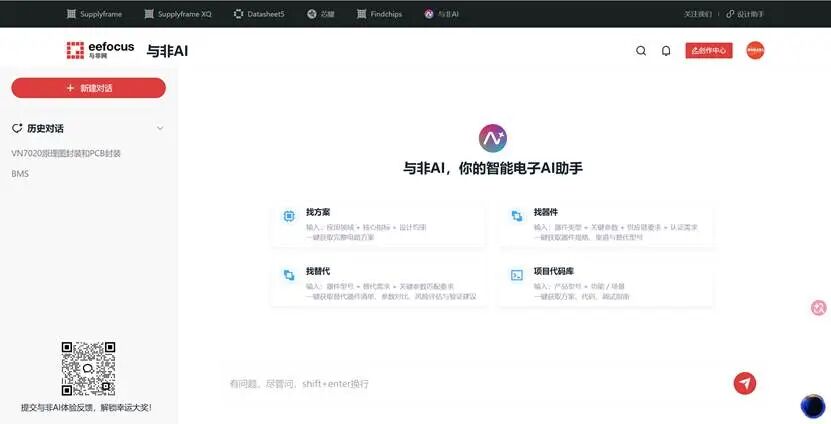Click the 与非AI gradient logo icon
This screenshot has width=831, height=424.
pos(492,138)
